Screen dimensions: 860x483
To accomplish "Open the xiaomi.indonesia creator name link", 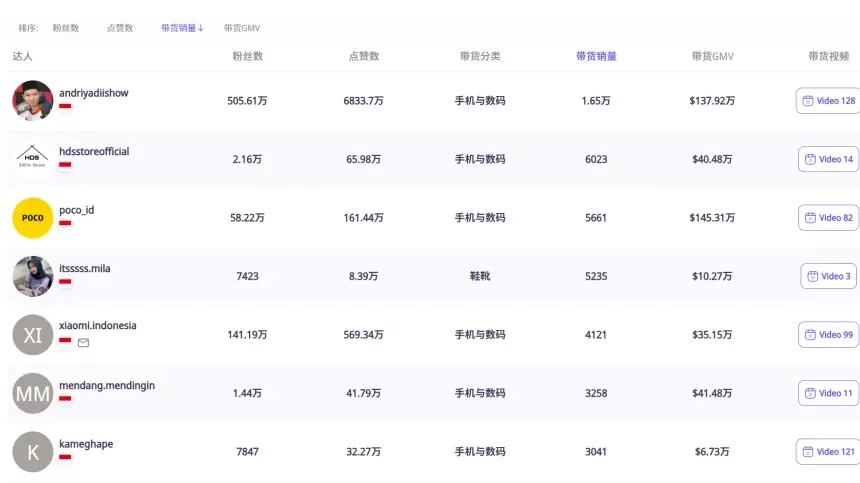I will (98, 326).
